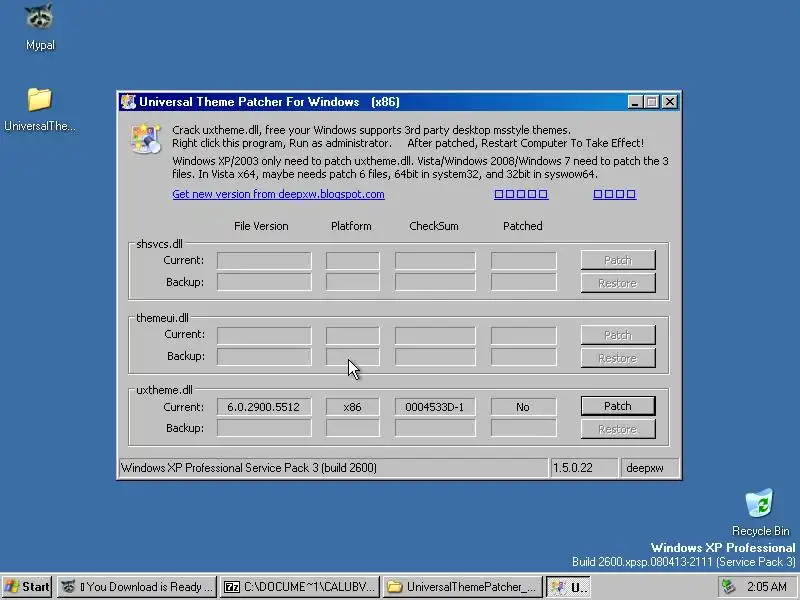Click uxtheme.dll current CheckSum 0004533D-1
The width and height of the screenshot is (800, 600).
coord(435,407)
